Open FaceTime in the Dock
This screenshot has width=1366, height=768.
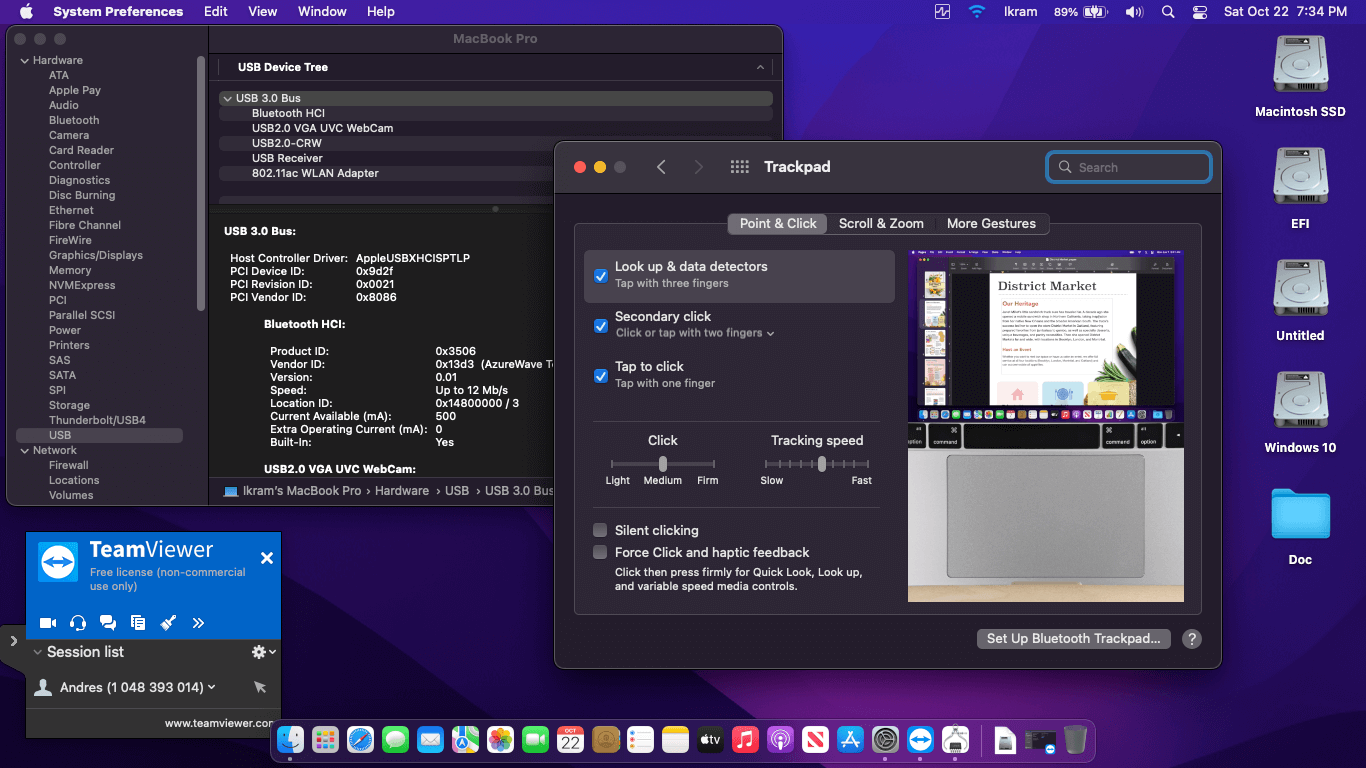[x=535, y=740]
